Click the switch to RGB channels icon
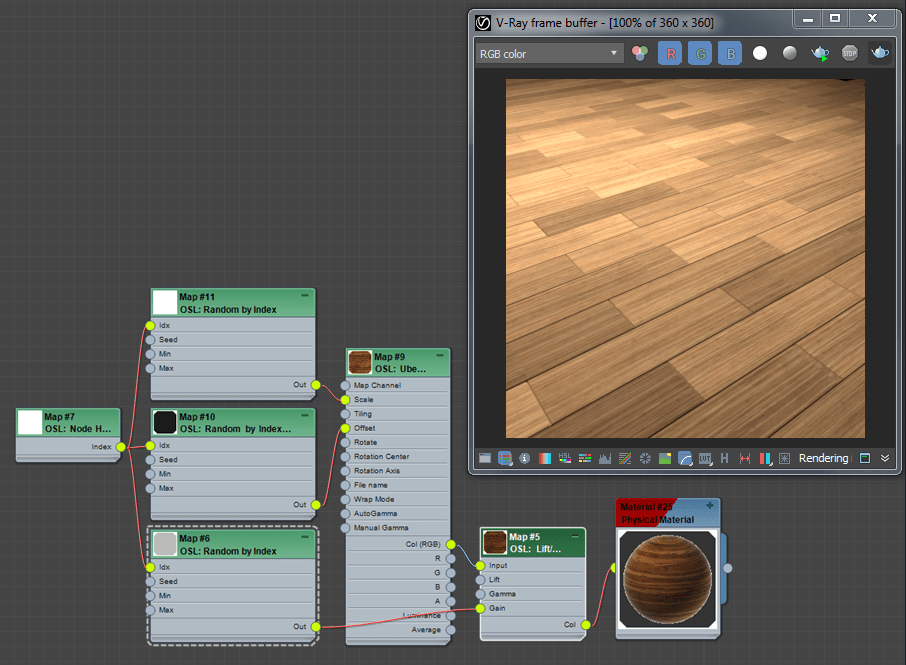Screen dimensions: 906x665 click(x=640, y=54)
